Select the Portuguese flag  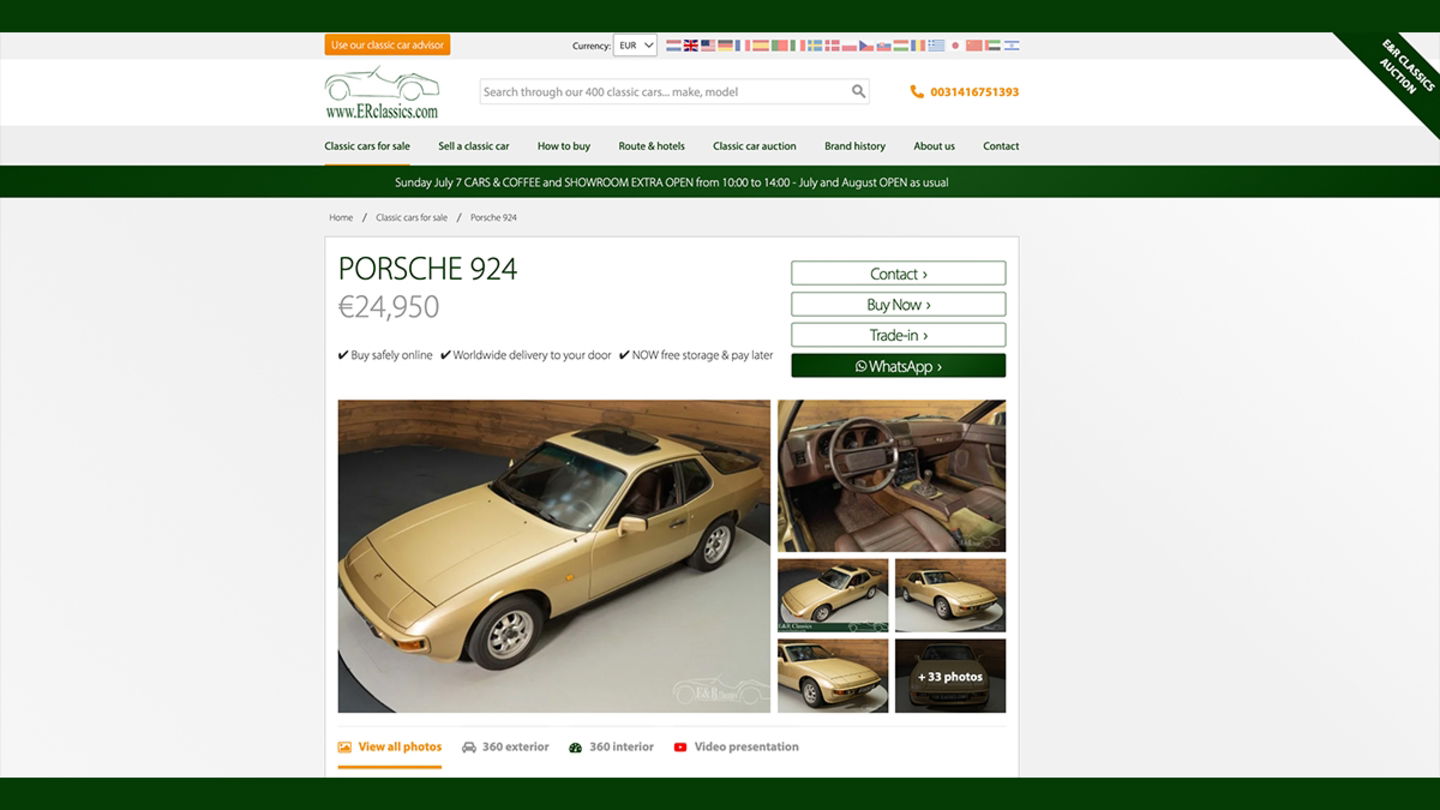[x=780, y=45]
